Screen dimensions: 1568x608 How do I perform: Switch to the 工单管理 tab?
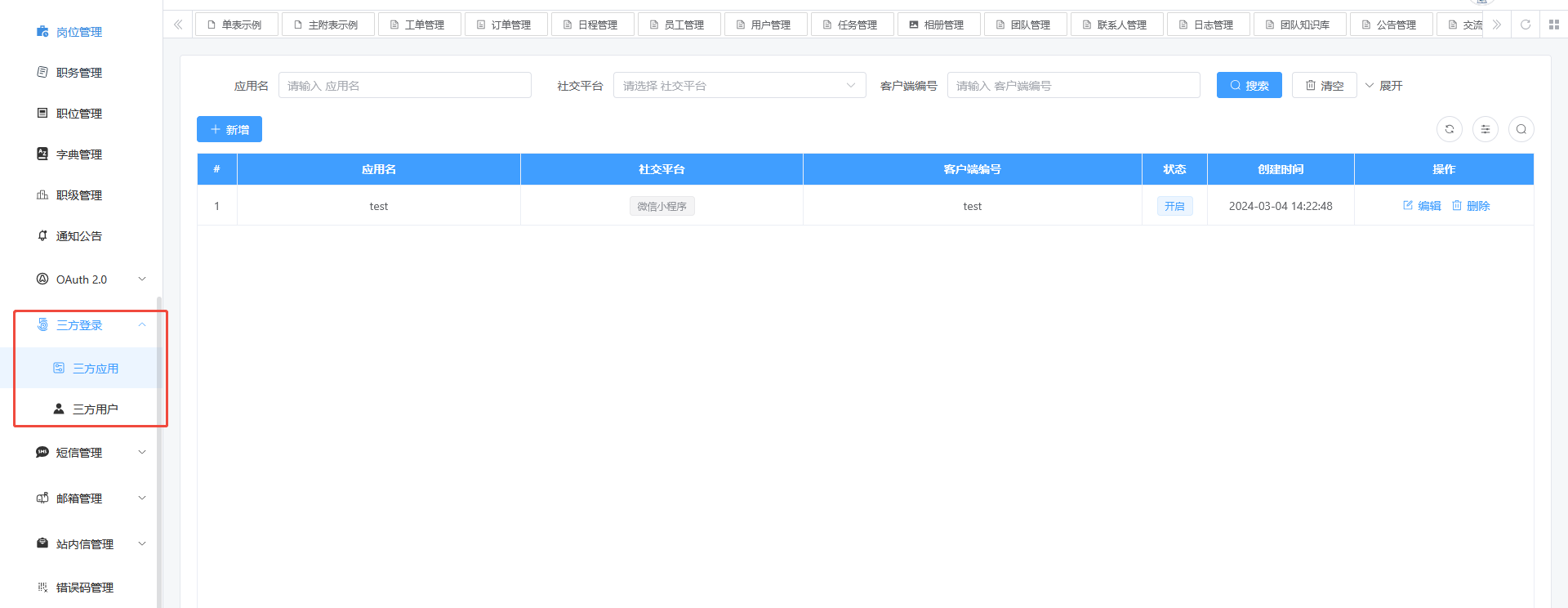(419, 25)
